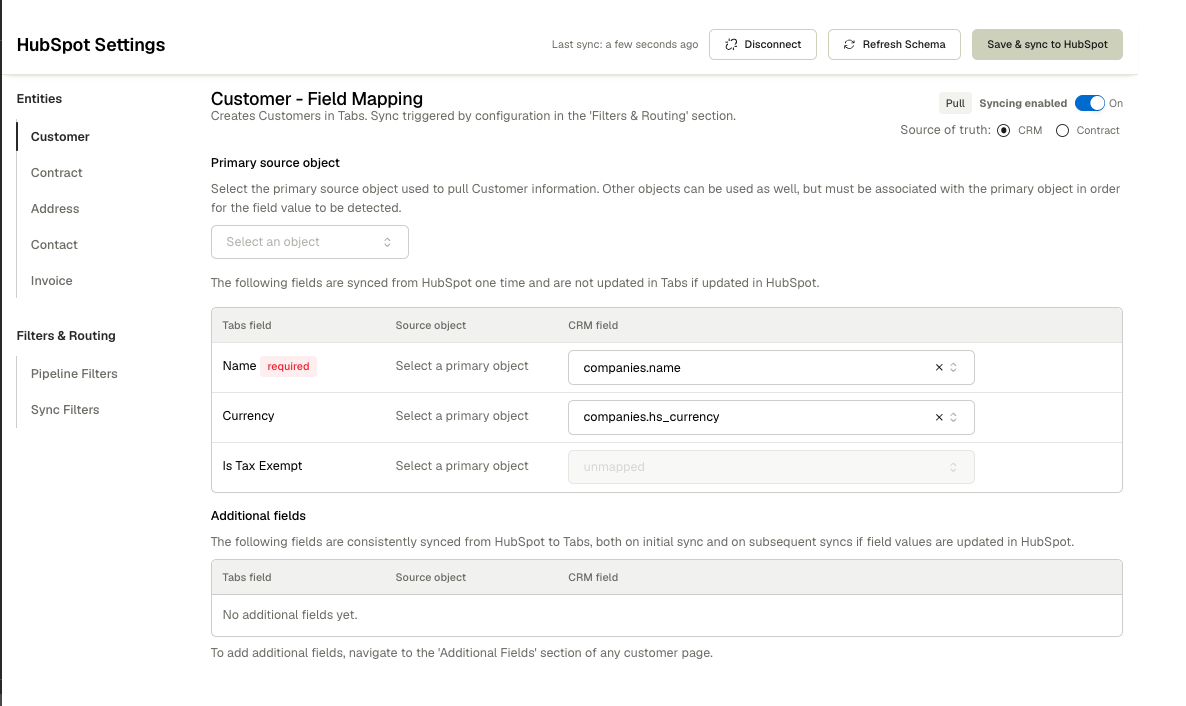This screenshot has height=706, width=1186.
Task: Click the 'Filters & Routing' sidebar heading
Action: click(66, 336)
